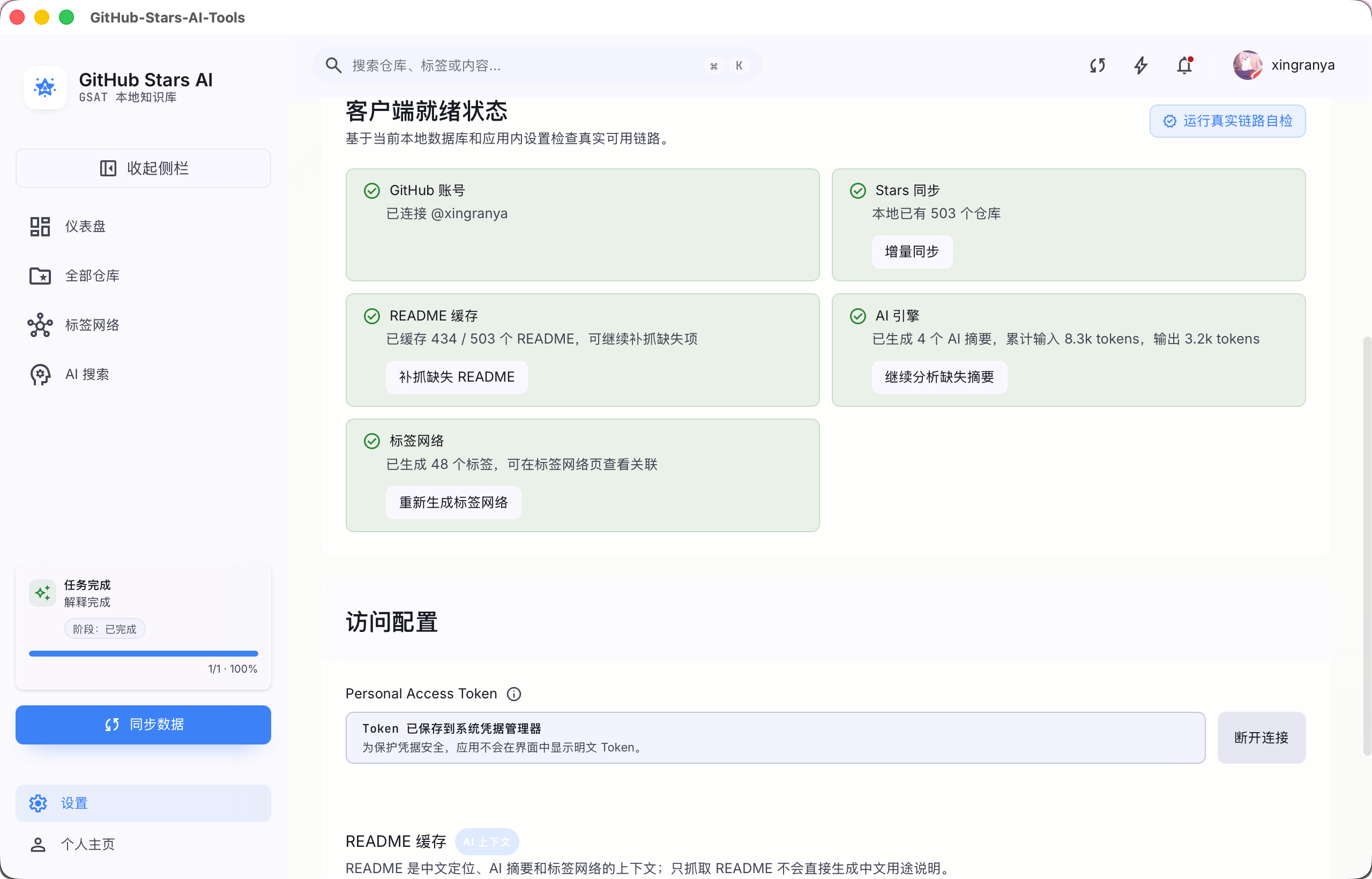Screen dimensions: 1372x879
Task: Click the check icon on 标签网络 card
Action: pyautogui.click(x=372, y=441)
